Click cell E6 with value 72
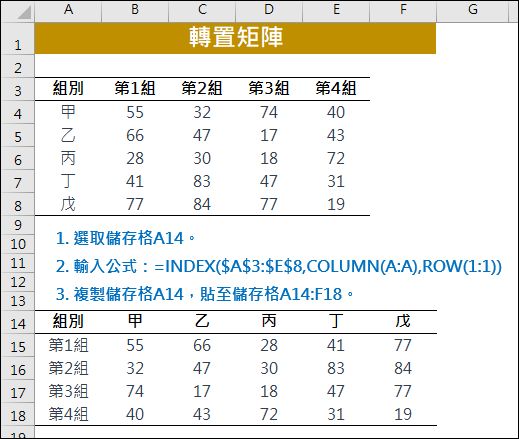 click(336, 158)
